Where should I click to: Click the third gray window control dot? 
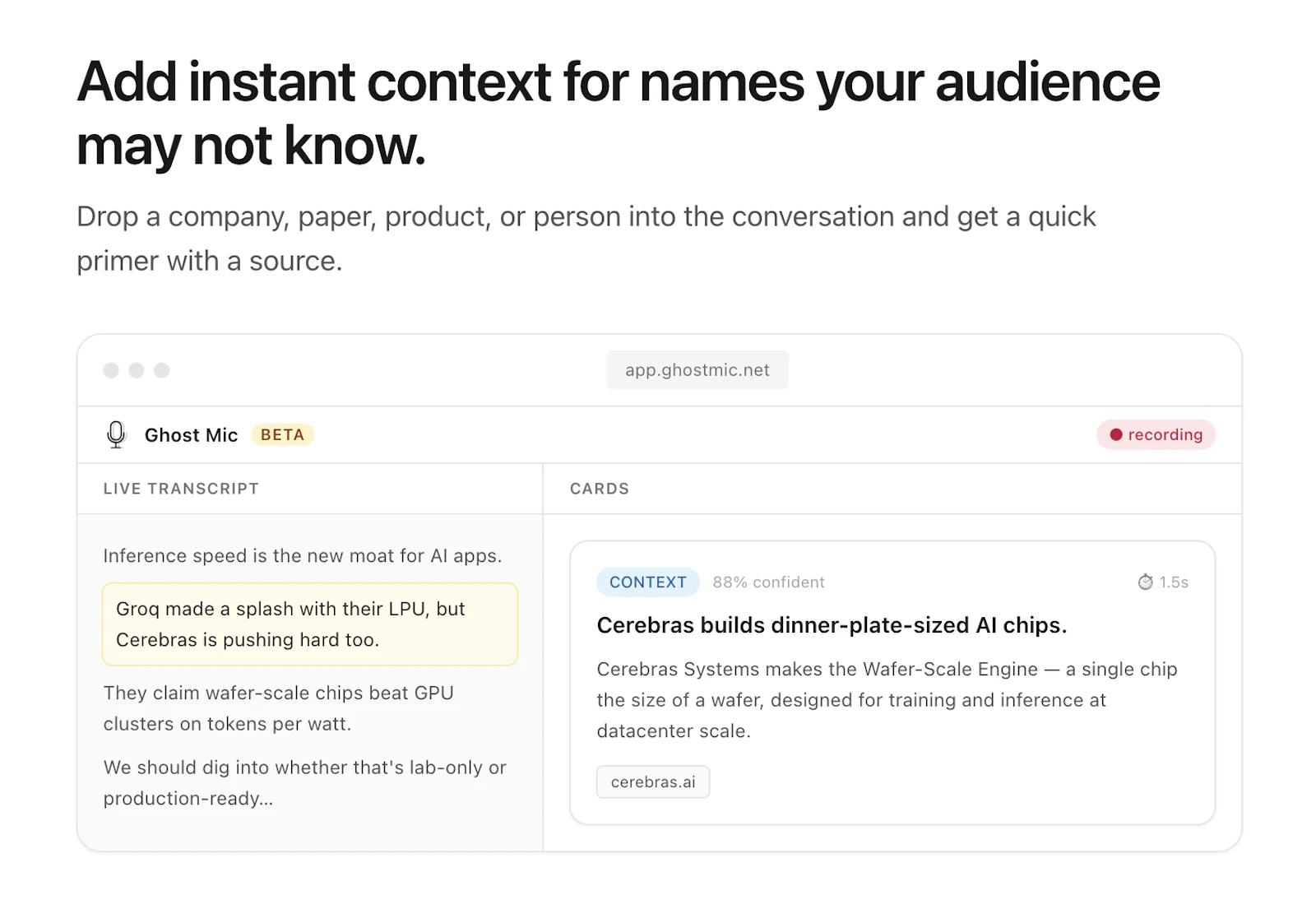[x=162, y=370]
